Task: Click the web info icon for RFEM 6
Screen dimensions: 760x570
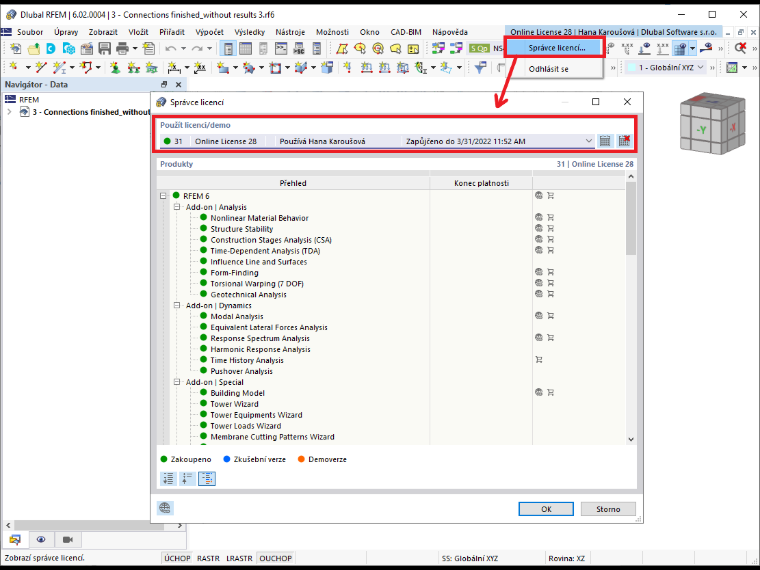Action: 538,195
